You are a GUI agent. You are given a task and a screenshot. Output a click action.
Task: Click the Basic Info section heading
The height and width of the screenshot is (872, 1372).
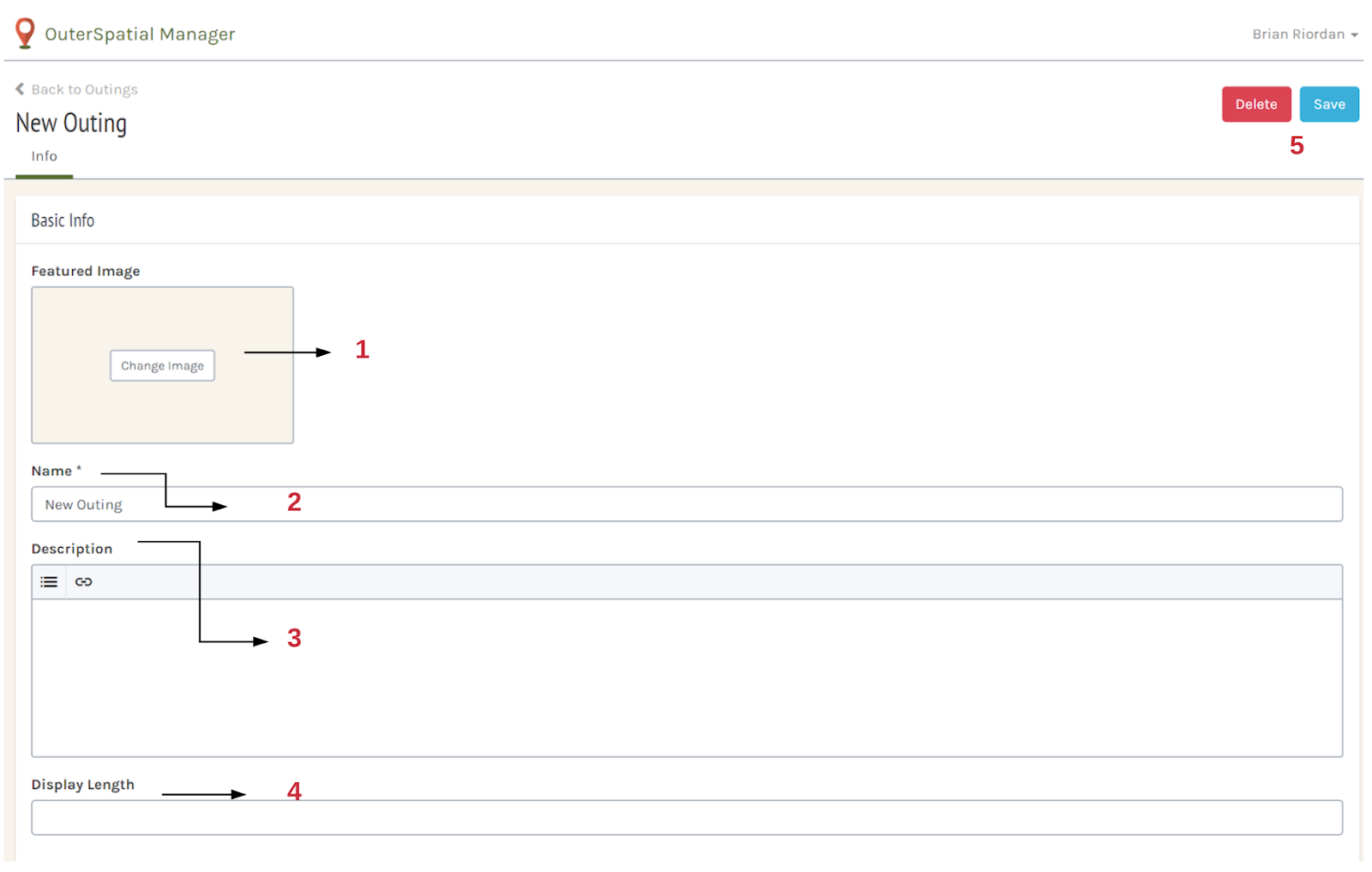pos(62,220)
